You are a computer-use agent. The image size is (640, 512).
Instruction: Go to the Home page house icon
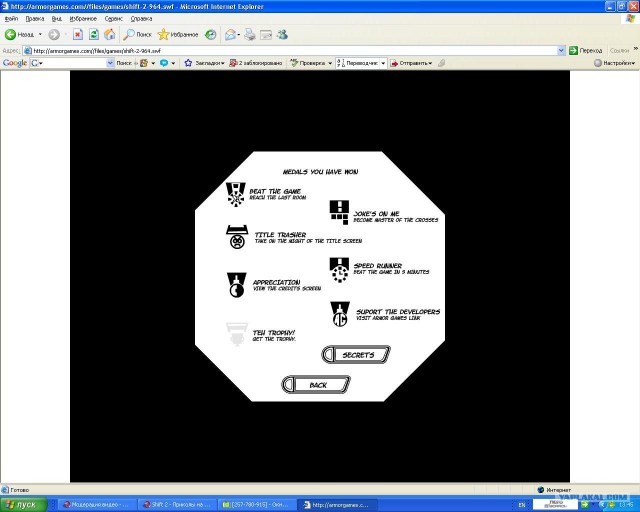click(x=109, y=35)
